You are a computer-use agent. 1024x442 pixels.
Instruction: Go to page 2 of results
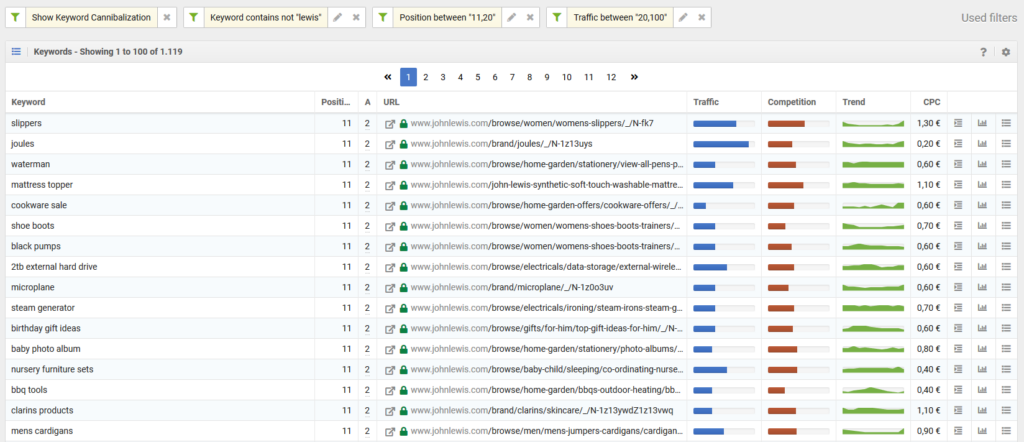pyautogui.click(x=425, y=77)
